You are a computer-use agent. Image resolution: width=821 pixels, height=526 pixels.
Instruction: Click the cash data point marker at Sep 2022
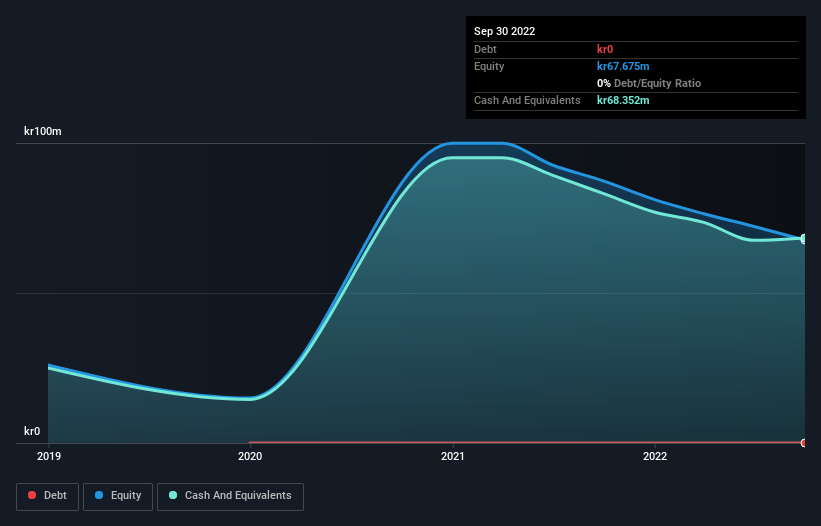point(804,239)
